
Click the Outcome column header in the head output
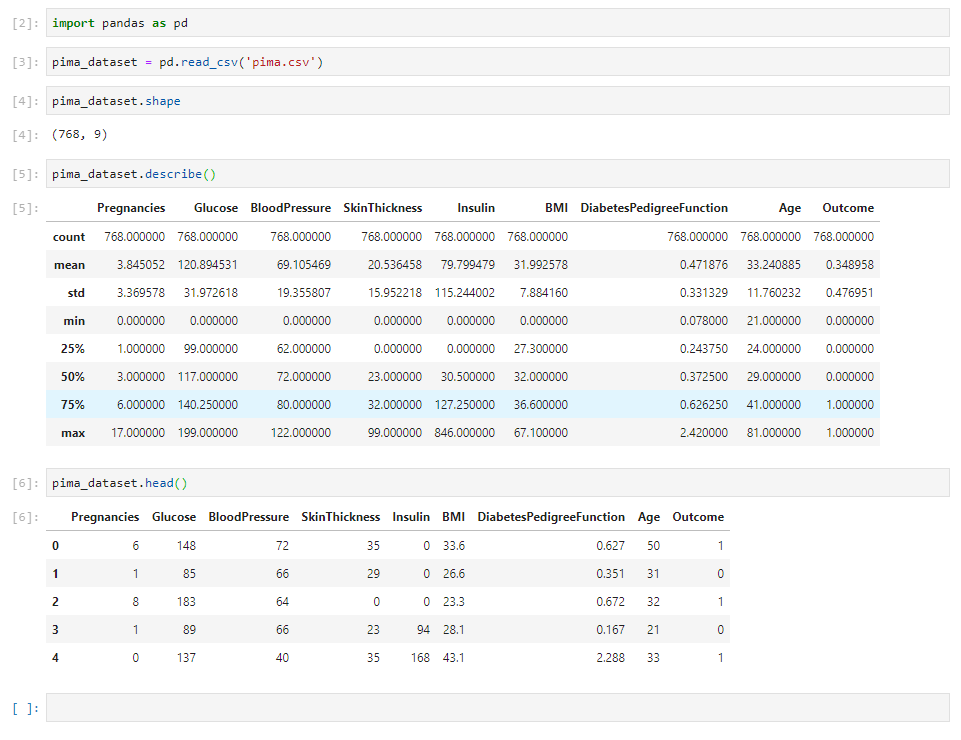(x=697, y=516)
